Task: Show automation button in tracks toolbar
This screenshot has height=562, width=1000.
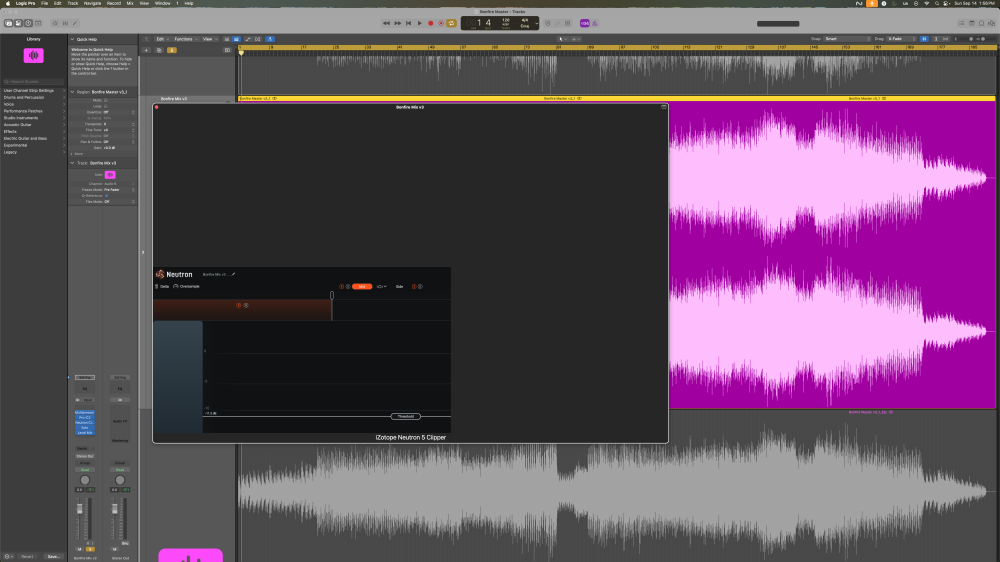Action: click(x=248, y=39)
